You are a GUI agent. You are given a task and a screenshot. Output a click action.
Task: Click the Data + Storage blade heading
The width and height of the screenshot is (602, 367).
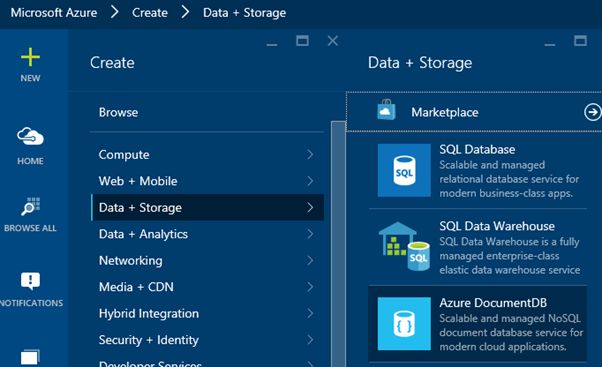pos(420,63)
